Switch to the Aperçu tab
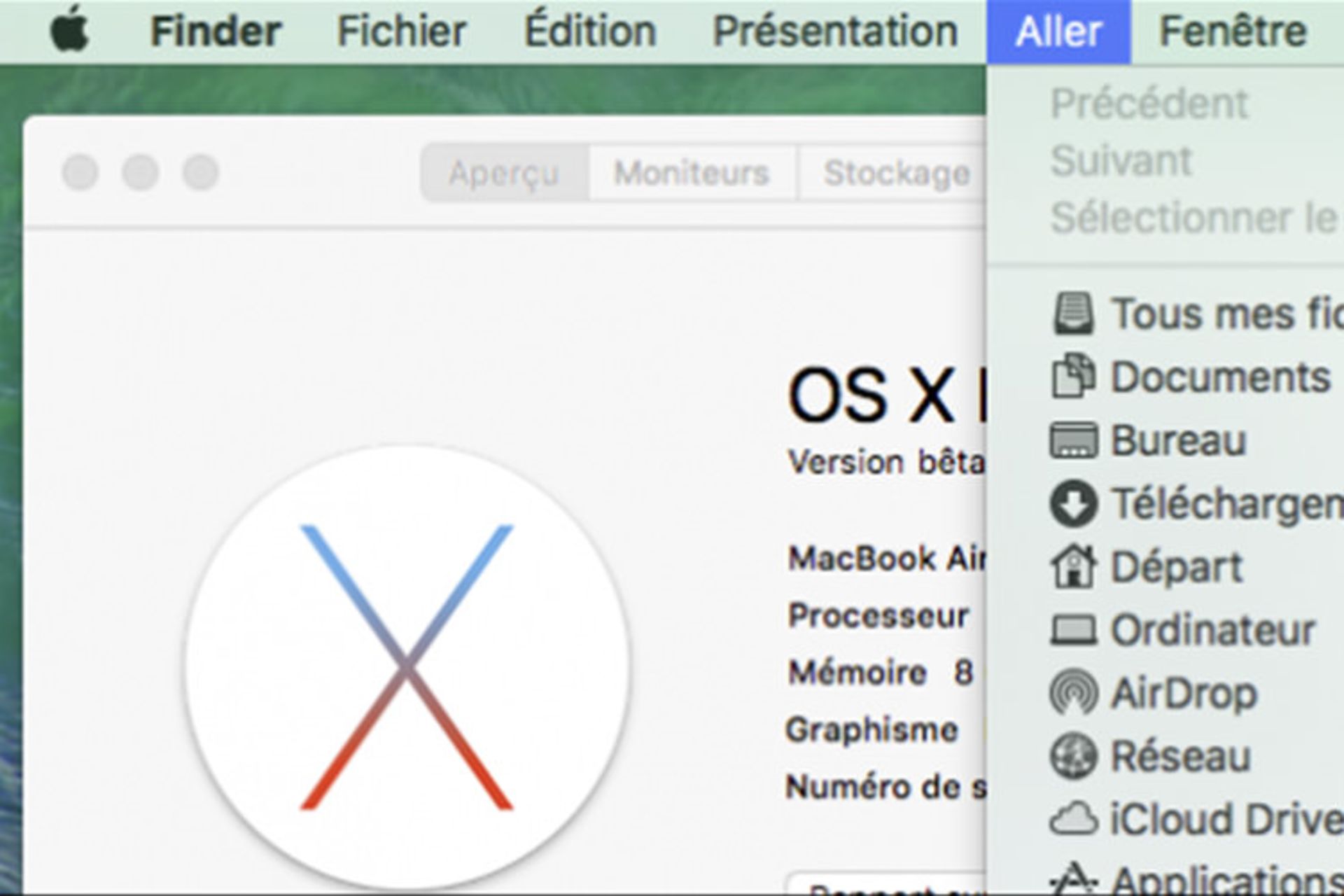This screenshot has height=896, width=1344. tap(504, 172)
